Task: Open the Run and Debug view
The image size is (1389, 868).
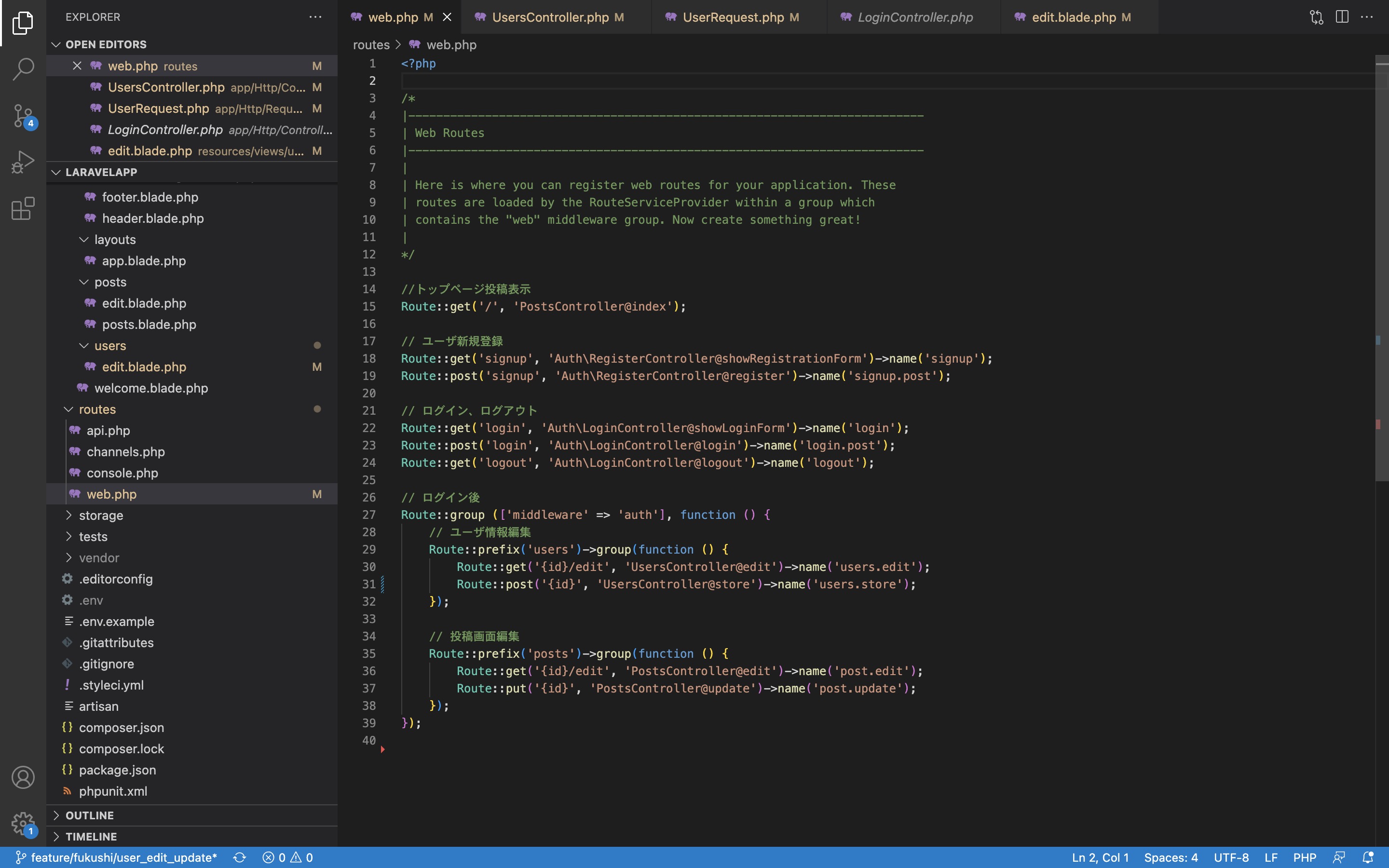Action: pyautogui.click(x=23, y=162)
